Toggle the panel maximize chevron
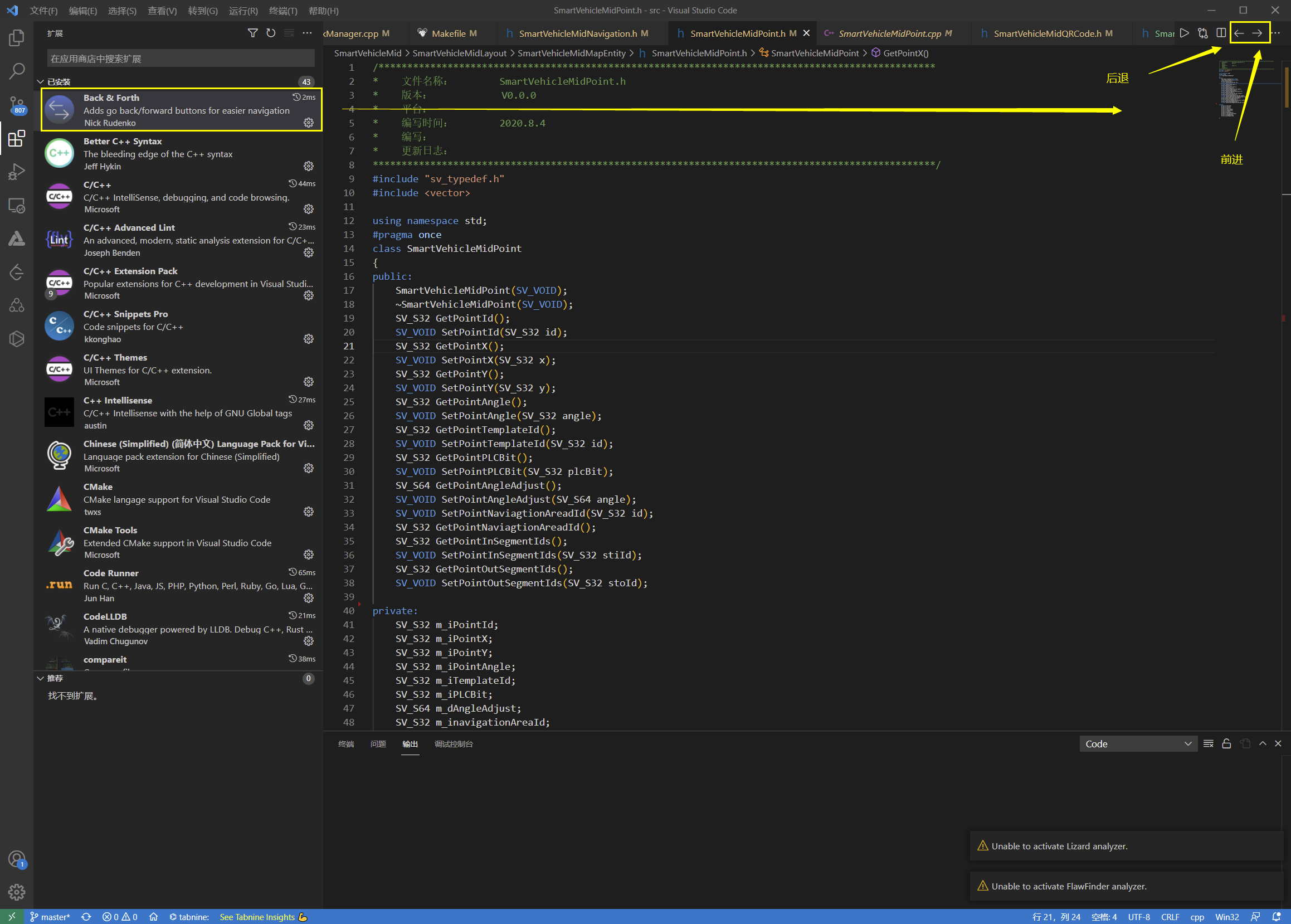Viewport: 1291px width, 924px height. click(1261, 743)
